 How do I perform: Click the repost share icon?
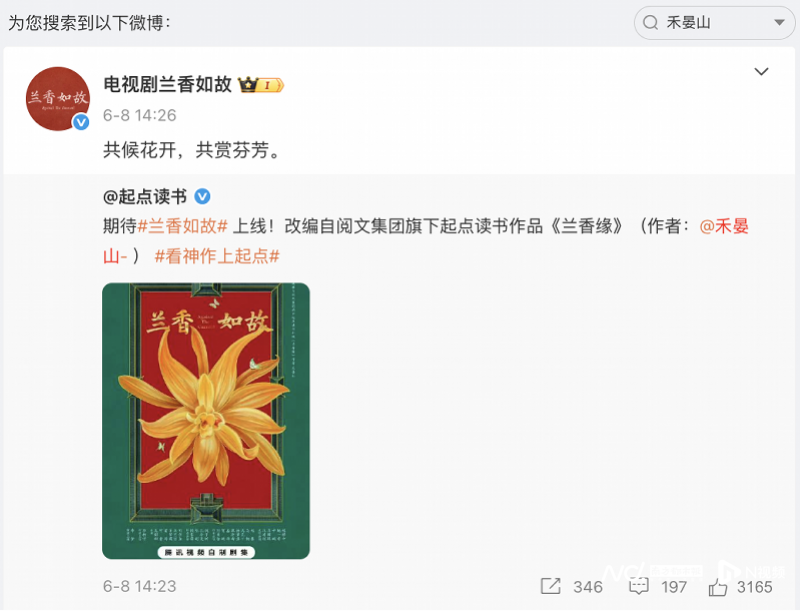(x=551, y=586)
